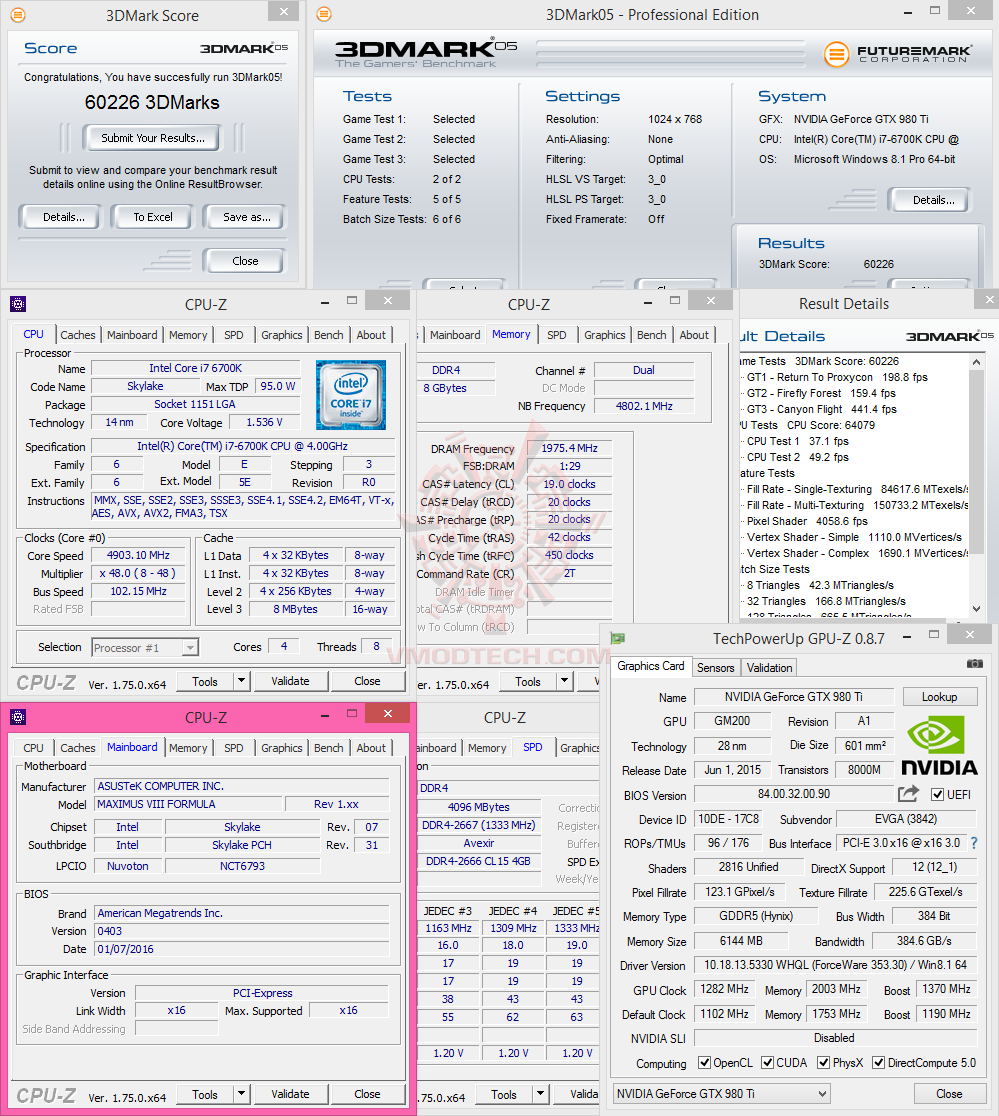Click the 3DMark Score window's orange title icon

18,14
